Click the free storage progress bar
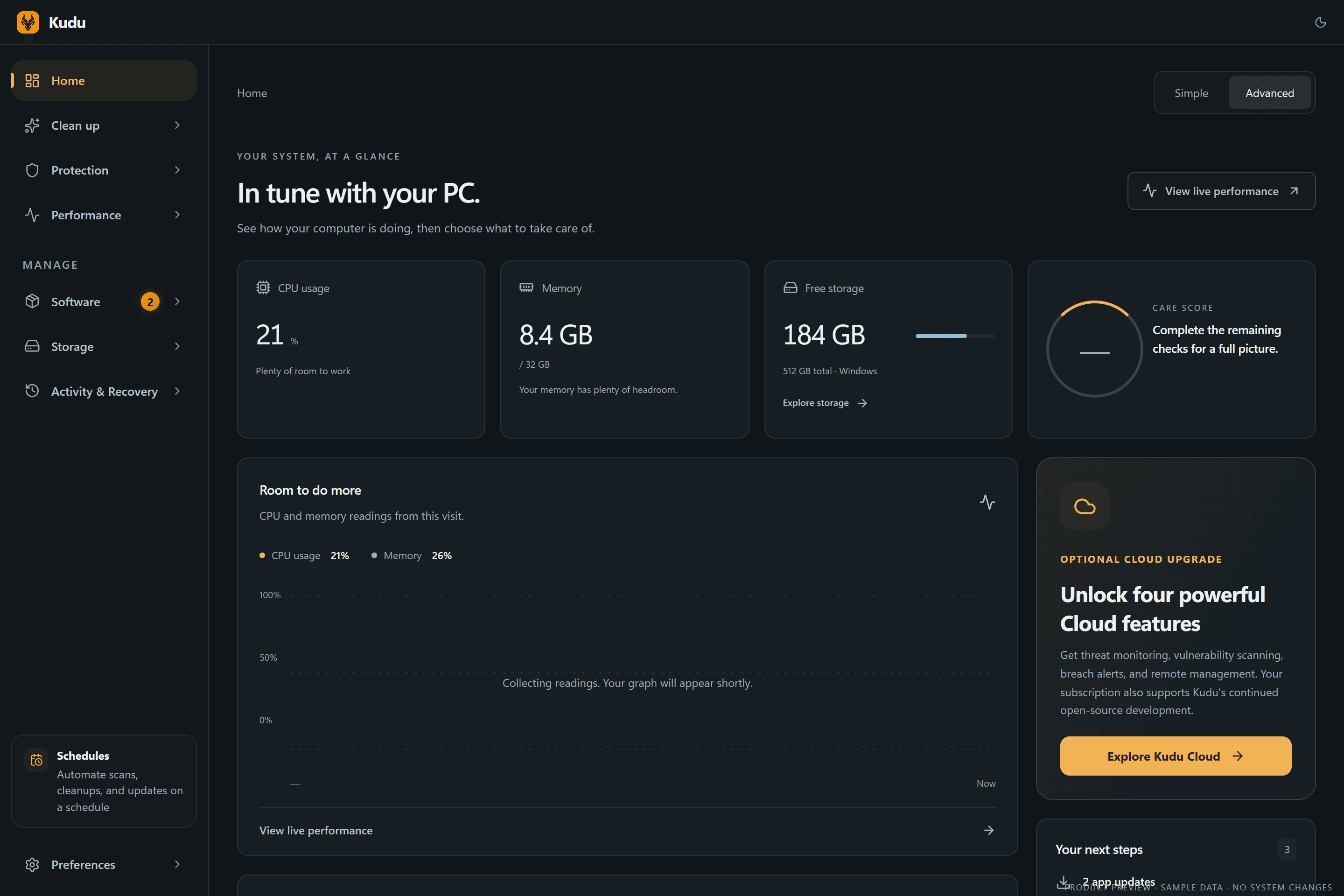1344x896 pixels. pyautogui.click(x=955, y=336)
